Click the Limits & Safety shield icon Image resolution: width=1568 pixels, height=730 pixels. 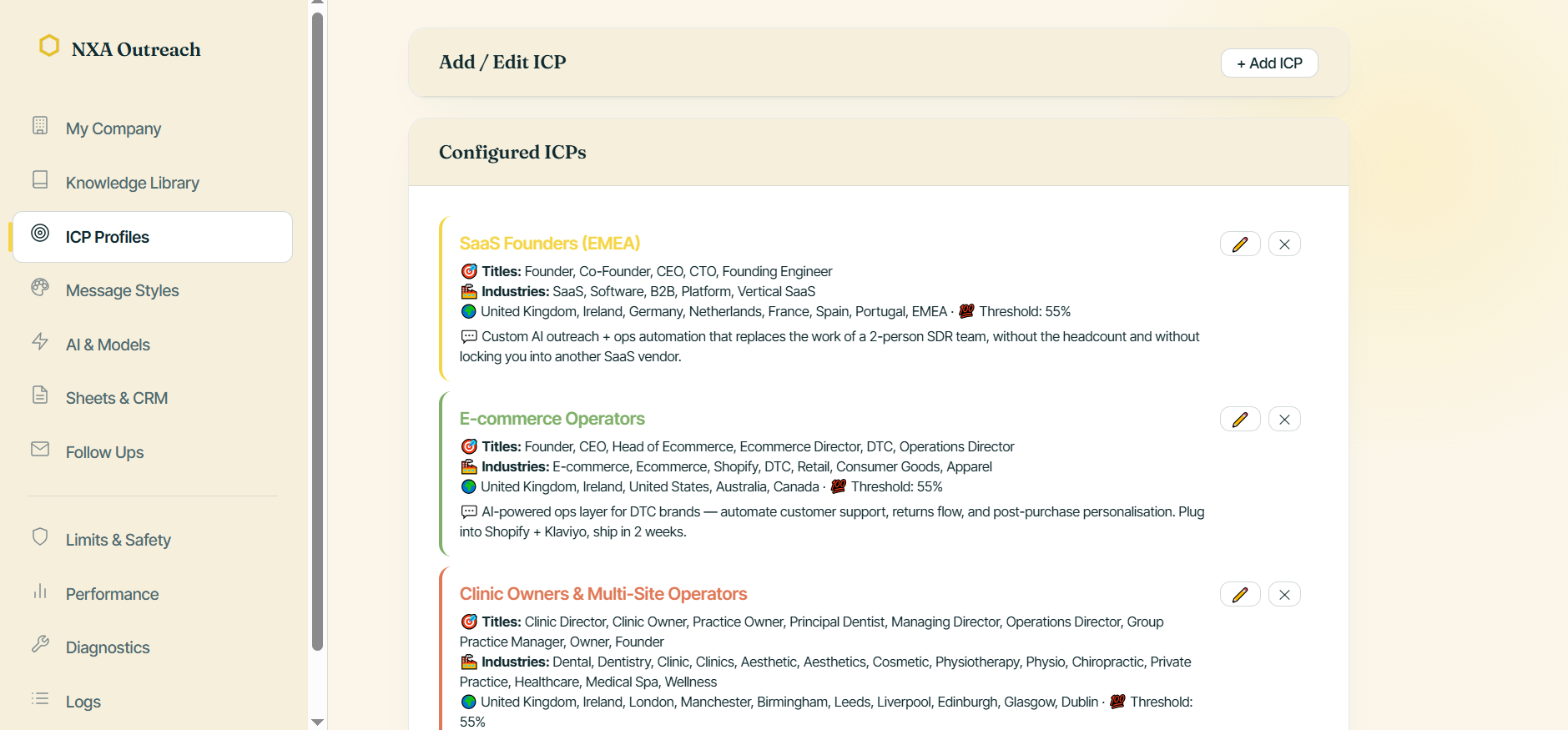[40, 536]
